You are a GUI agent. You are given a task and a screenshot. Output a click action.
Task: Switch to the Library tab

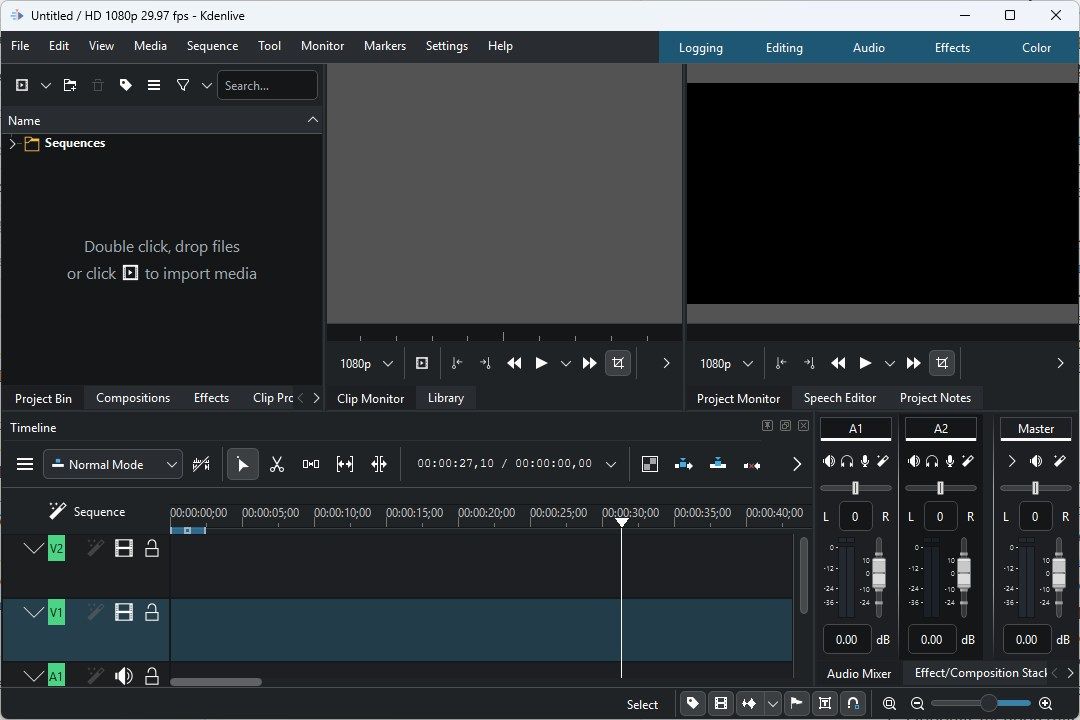446,398
